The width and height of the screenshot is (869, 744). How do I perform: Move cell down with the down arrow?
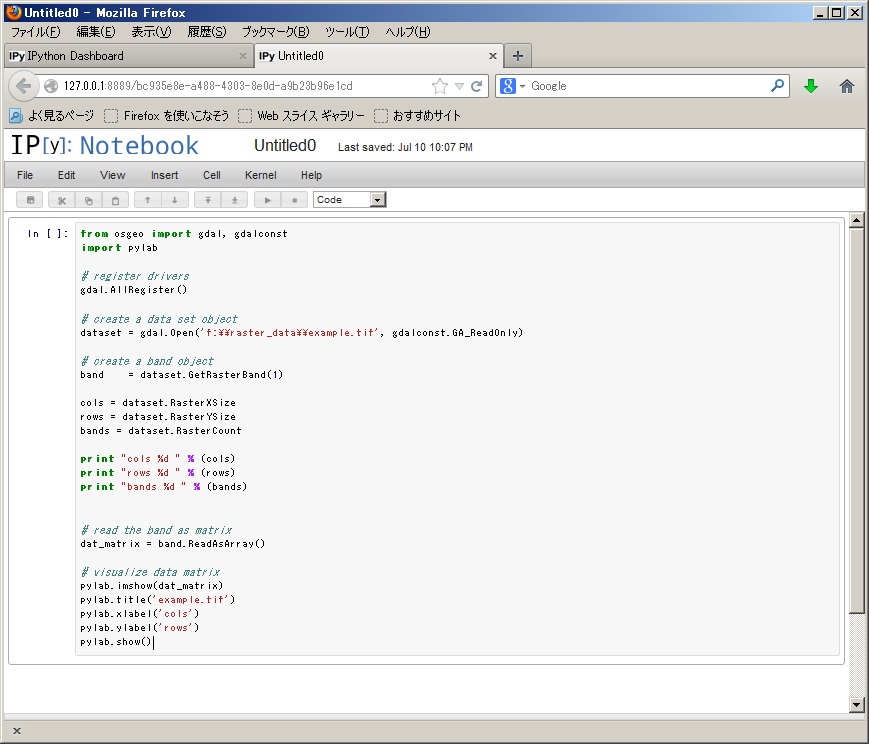[x=174, y=200]
